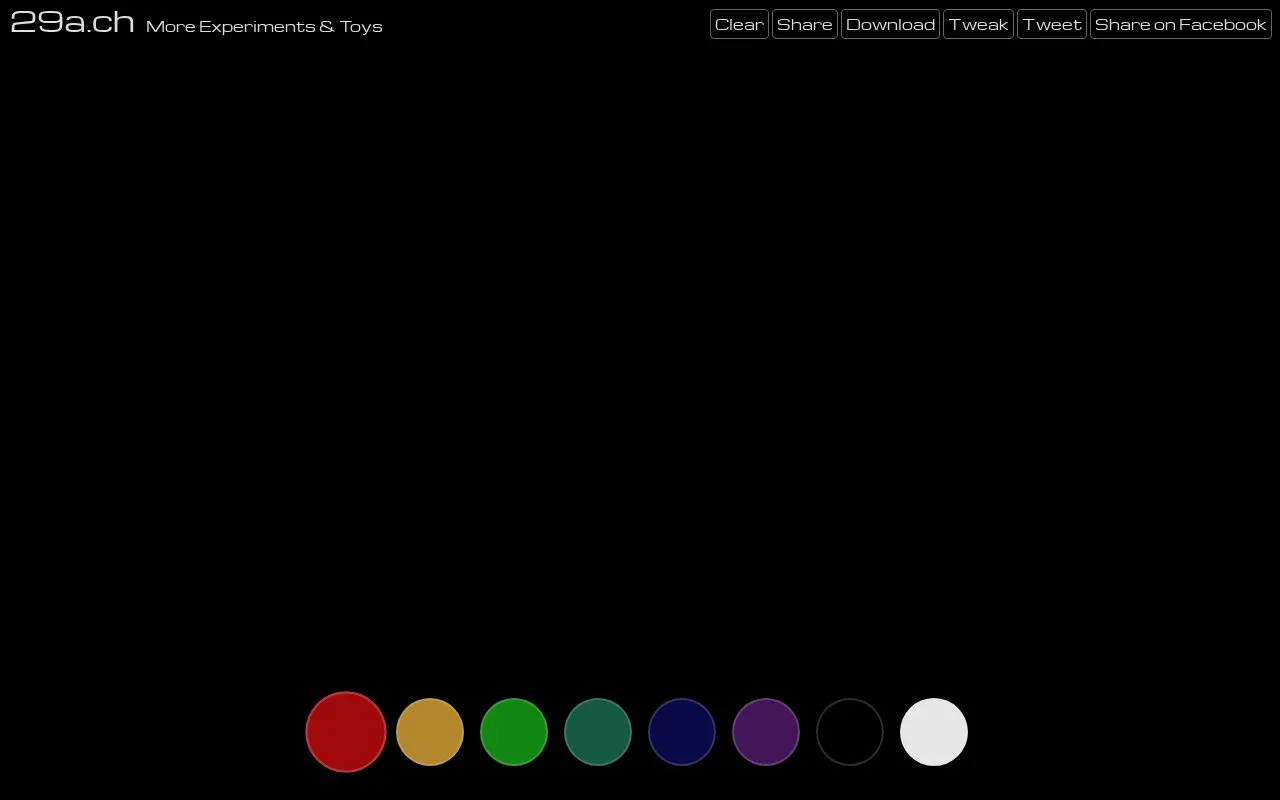1280x800 pixels.
Task: Open the Share option
Action: pyautogui.click(x=805, y=24)
